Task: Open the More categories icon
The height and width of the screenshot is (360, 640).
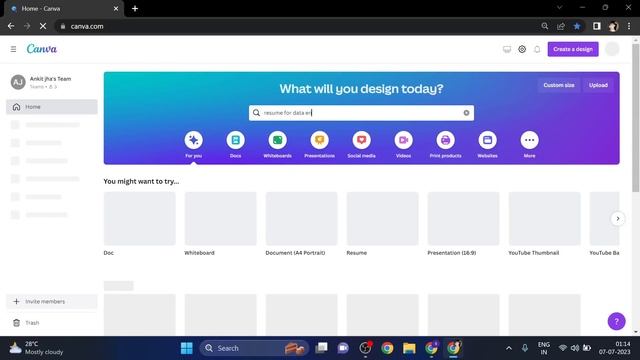Action: pyautogui.click(x=529, y=140)
